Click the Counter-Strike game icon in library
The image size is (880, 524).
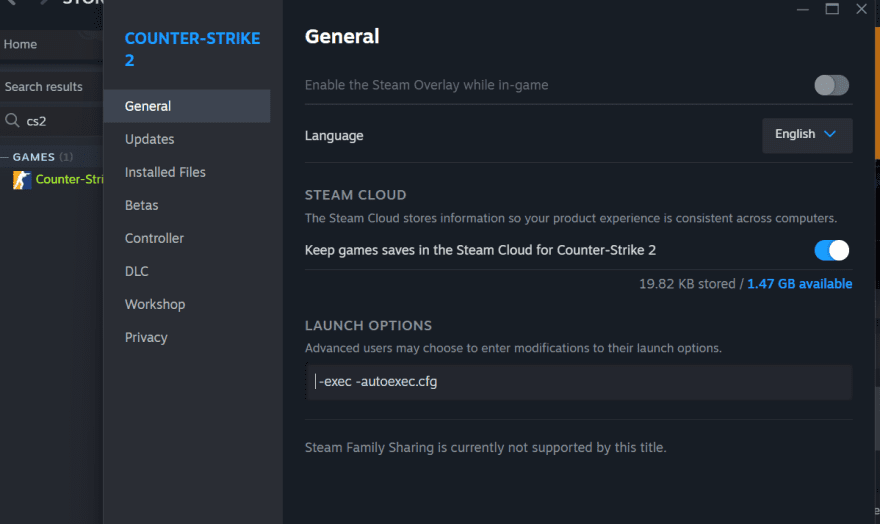coord(21,180)
